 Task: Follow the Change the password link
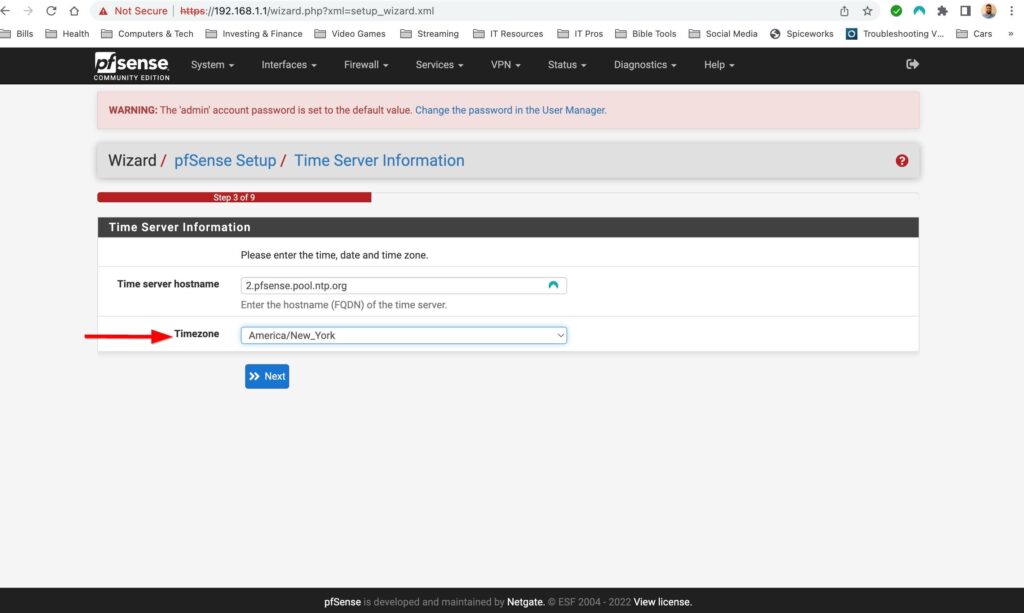pos(511,110)
